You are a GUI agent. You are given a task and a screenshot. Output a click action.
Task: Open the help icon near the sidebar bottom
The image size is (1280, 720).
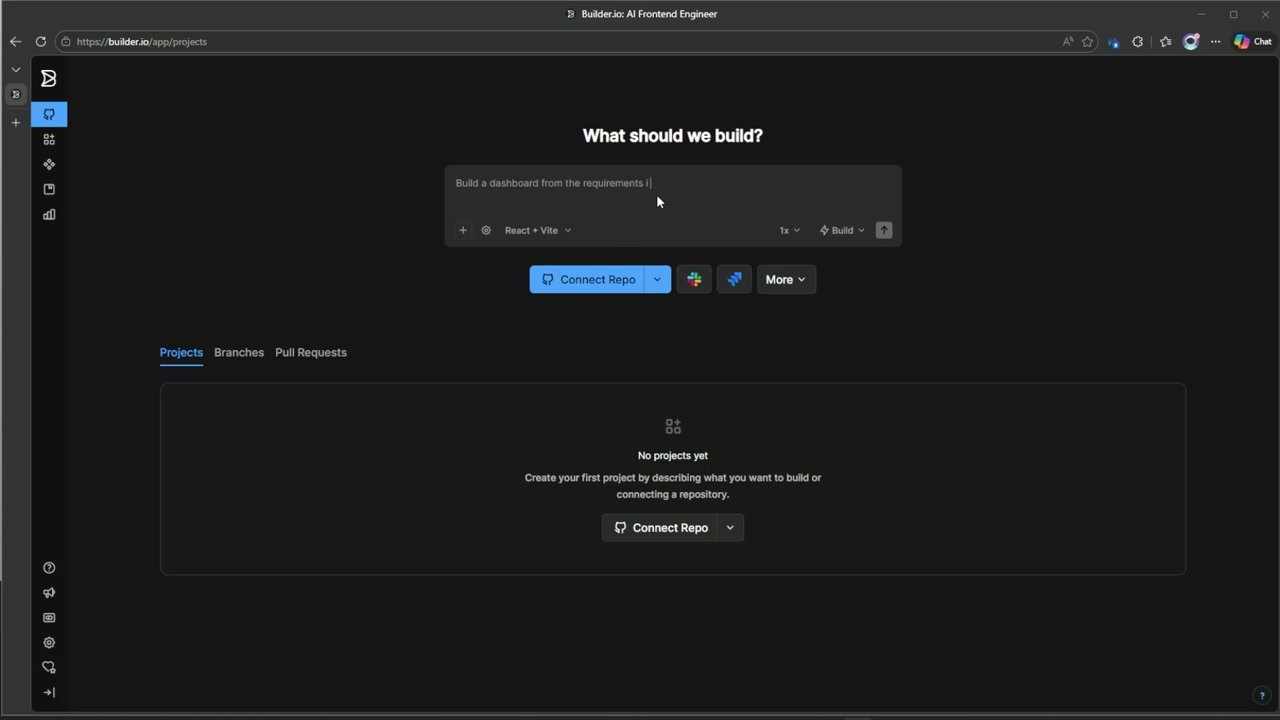pos(48,567)
